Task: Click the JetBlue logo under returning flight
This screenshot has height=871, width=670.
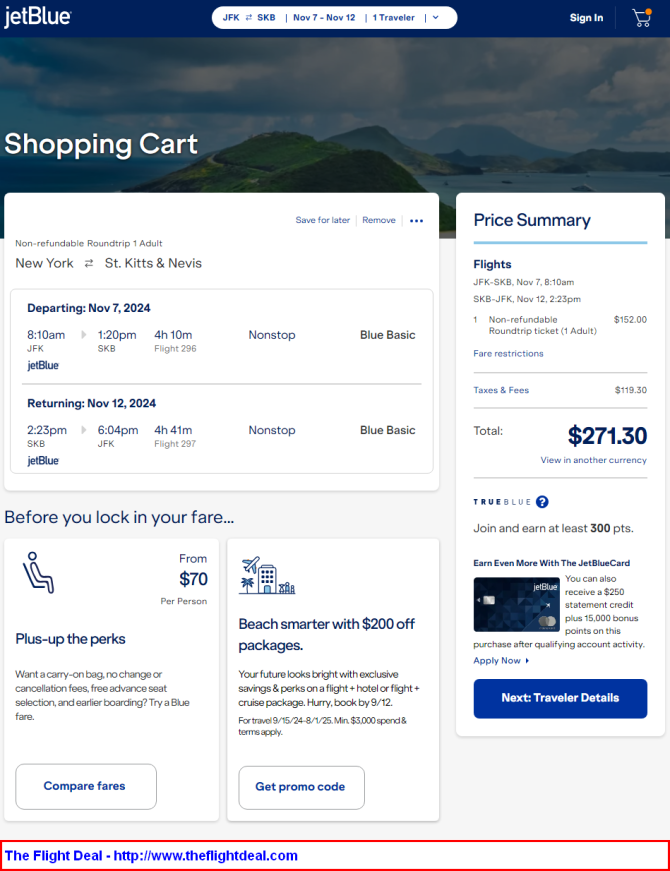Action: [x=43, y=460]
